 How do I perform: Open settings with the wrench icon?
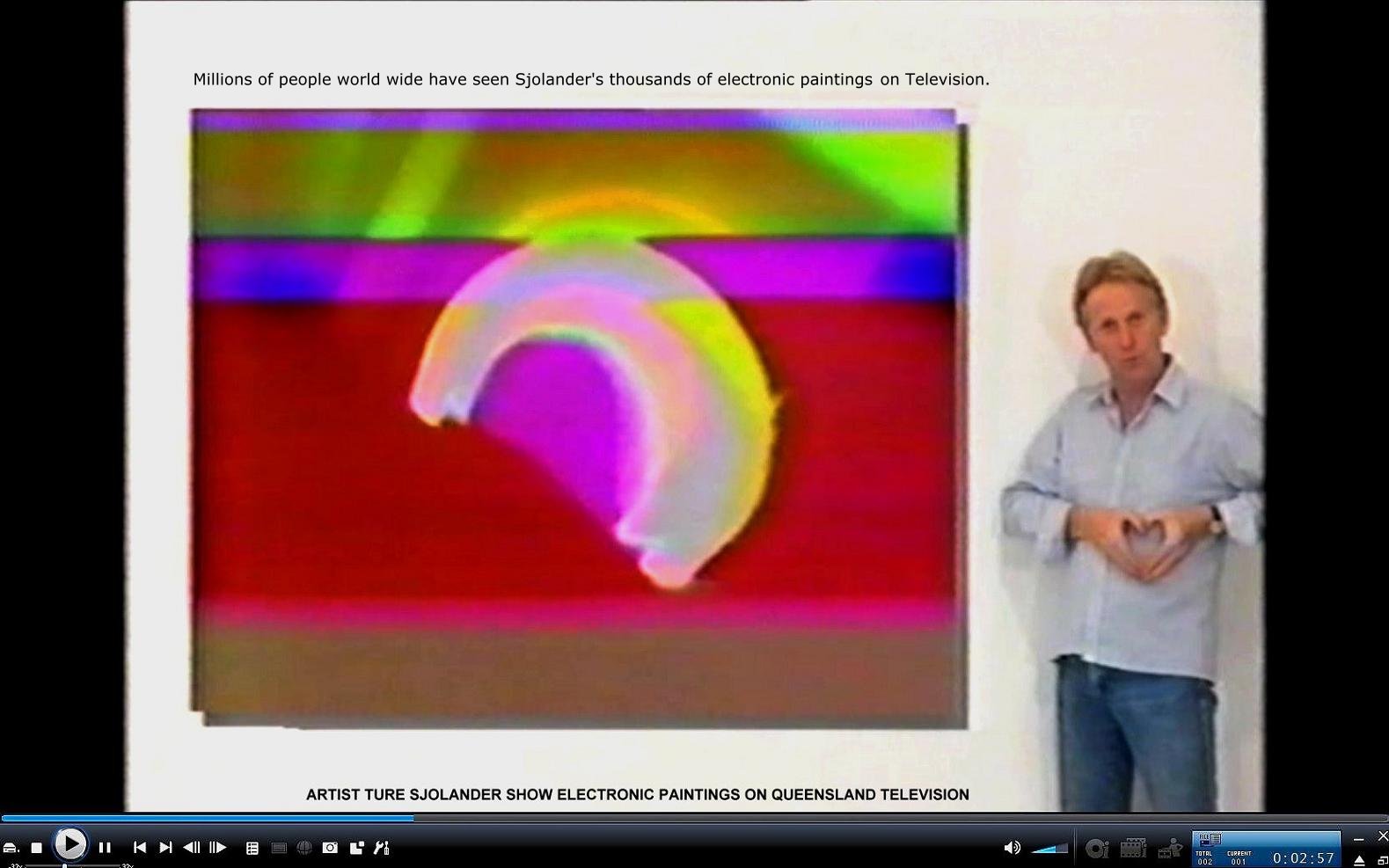(x=382, y=848)
